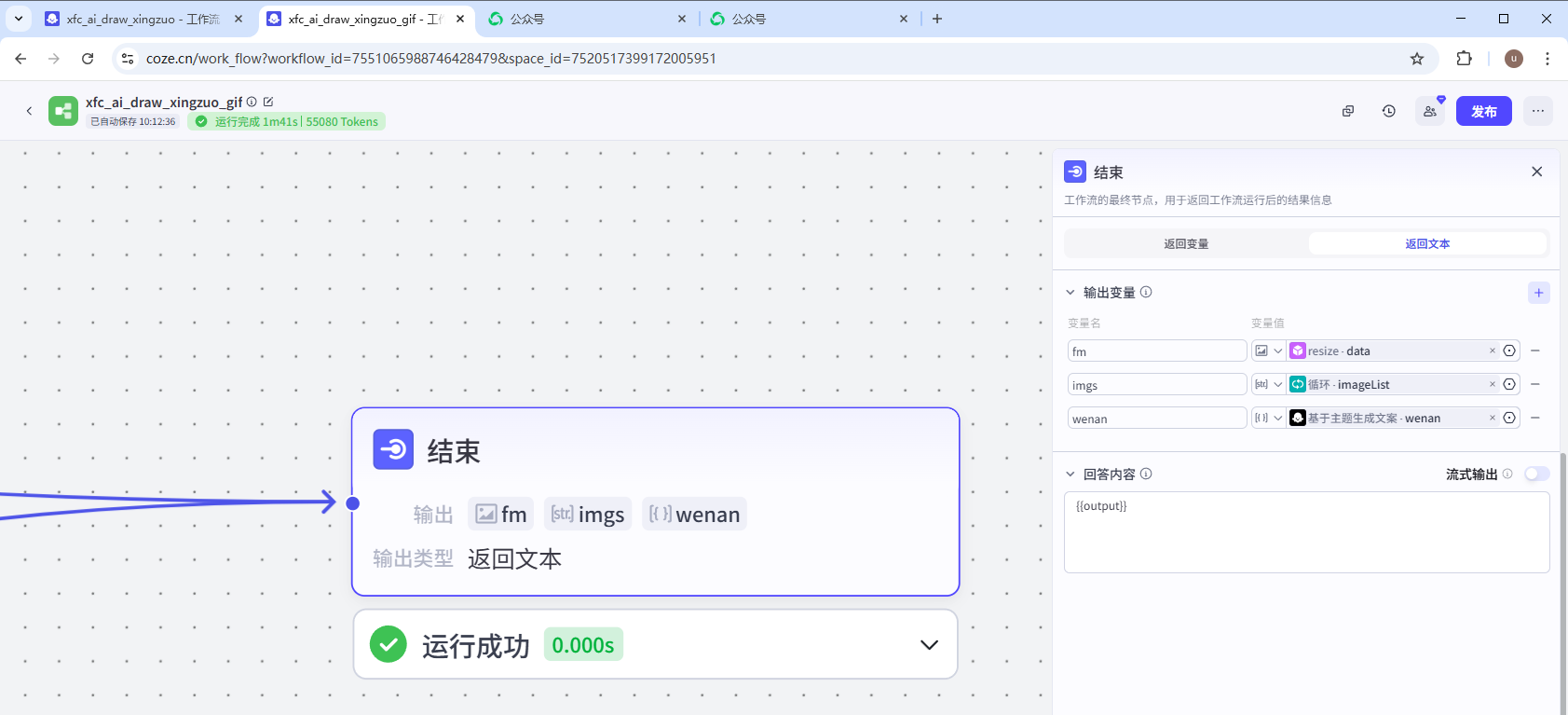Click the 运行完成 run status badge

287,121
